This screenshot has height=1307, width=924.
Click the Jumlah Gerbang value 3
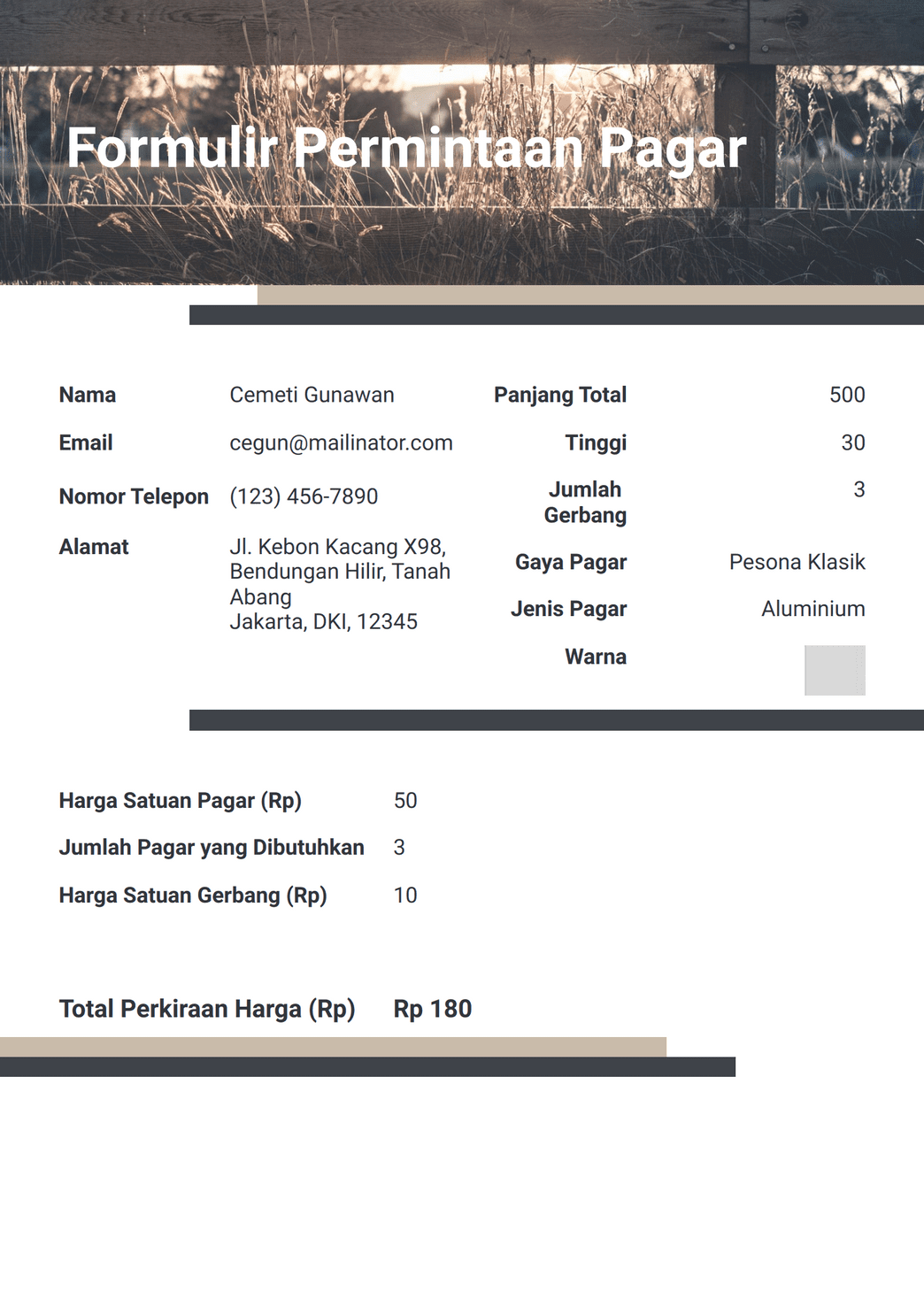[858, 489]
